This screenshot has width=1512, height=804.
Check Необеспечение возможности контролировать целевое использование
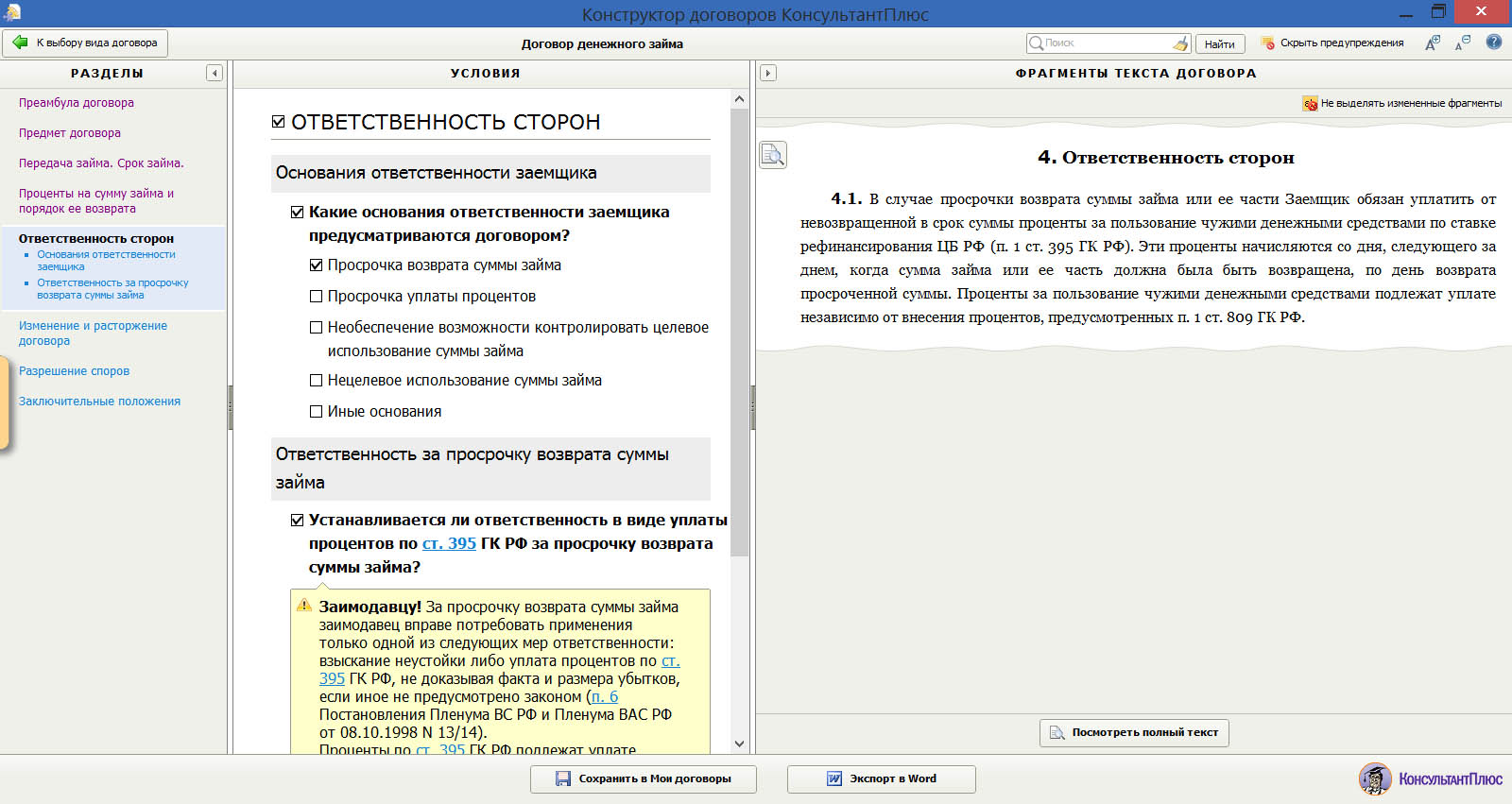coord(317,328)
